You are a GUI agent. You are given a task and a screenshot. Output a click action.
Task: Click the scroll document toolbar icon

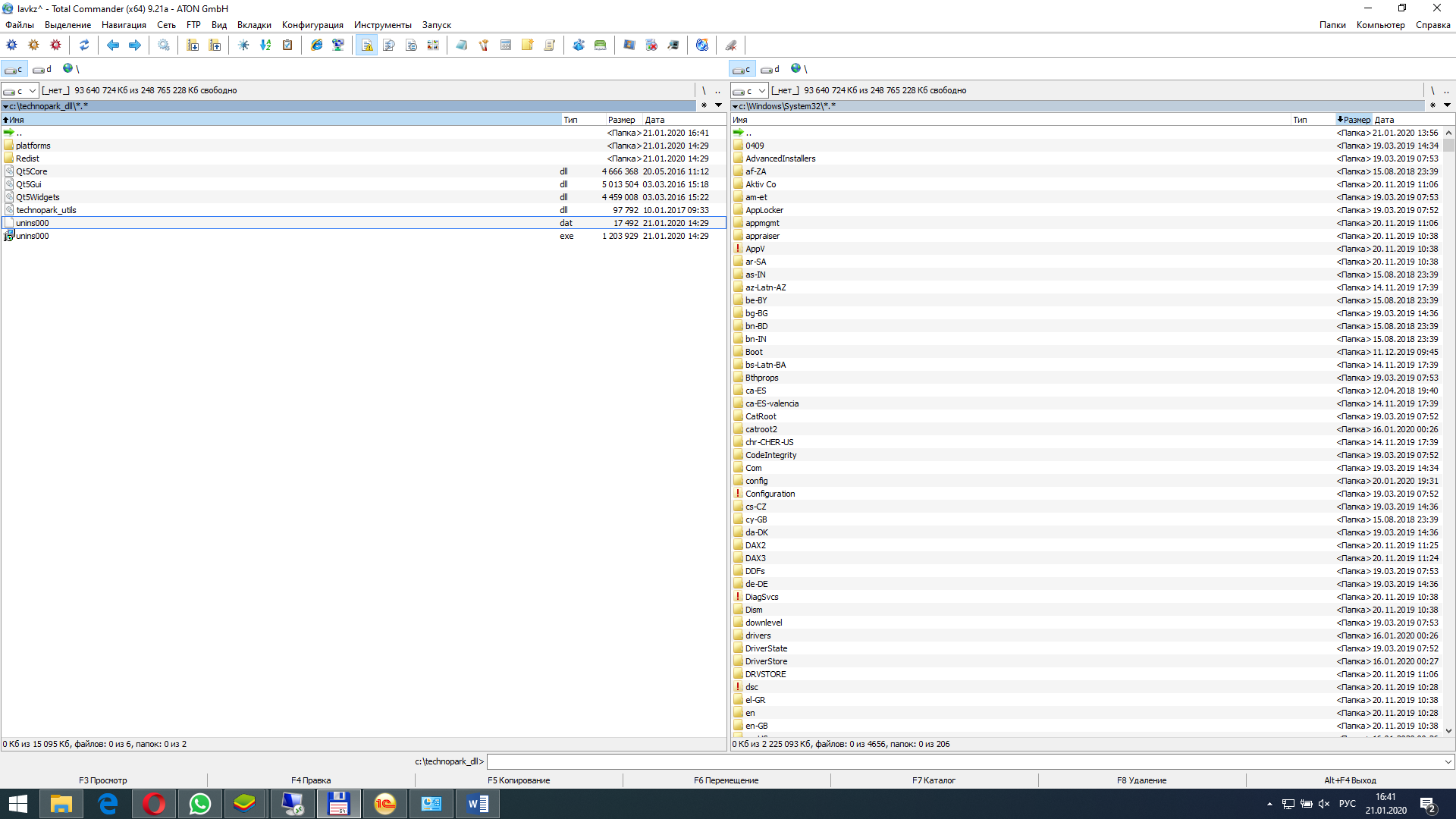pyautogui.click(x=550, y=45)
